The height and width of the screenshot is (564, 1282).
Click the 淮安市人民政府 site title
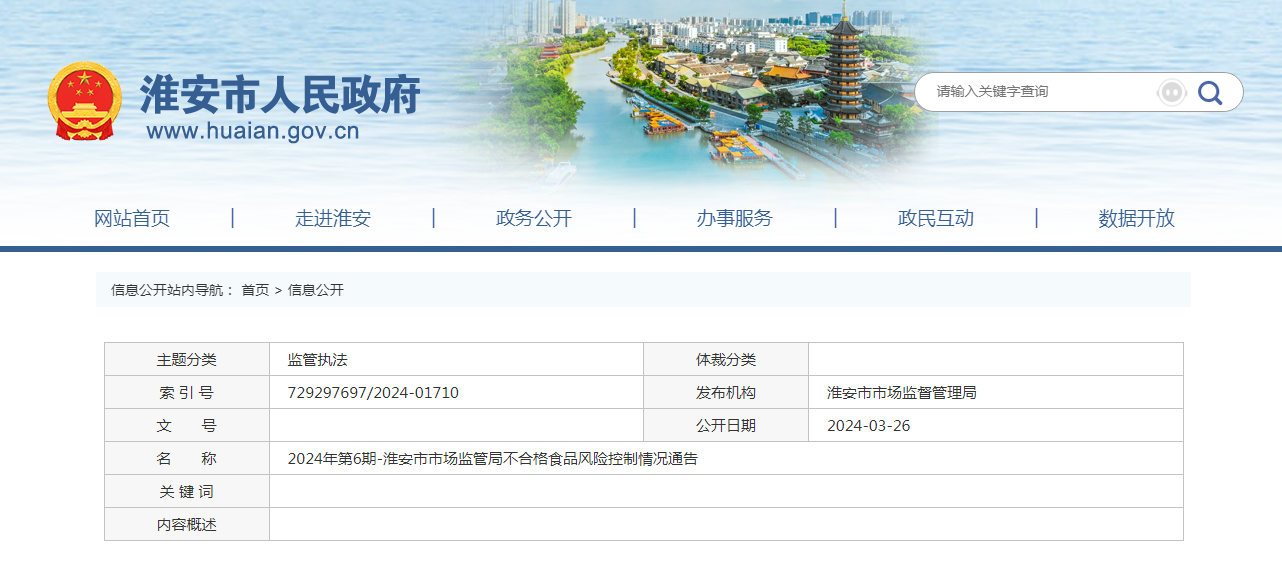pyautogui.click(x=280, y=95)
